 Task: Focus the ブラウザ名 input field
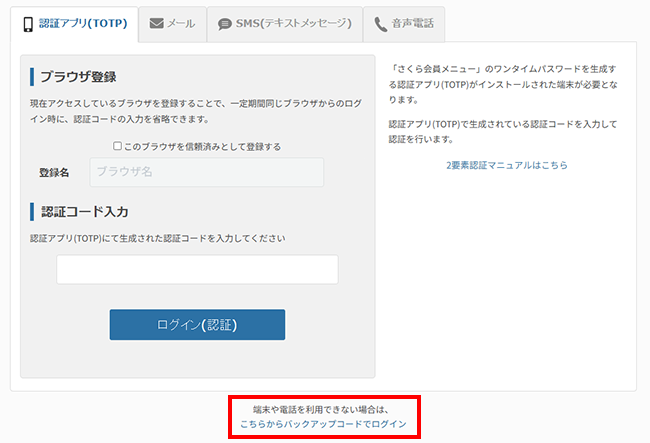(206, 172)
